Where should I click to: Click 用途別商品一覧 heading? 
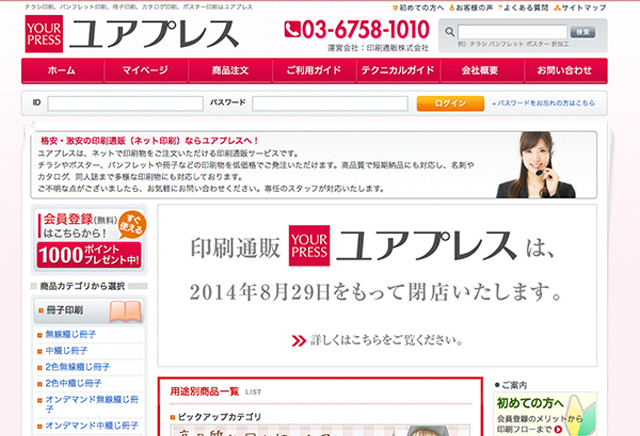click(204, 392)
